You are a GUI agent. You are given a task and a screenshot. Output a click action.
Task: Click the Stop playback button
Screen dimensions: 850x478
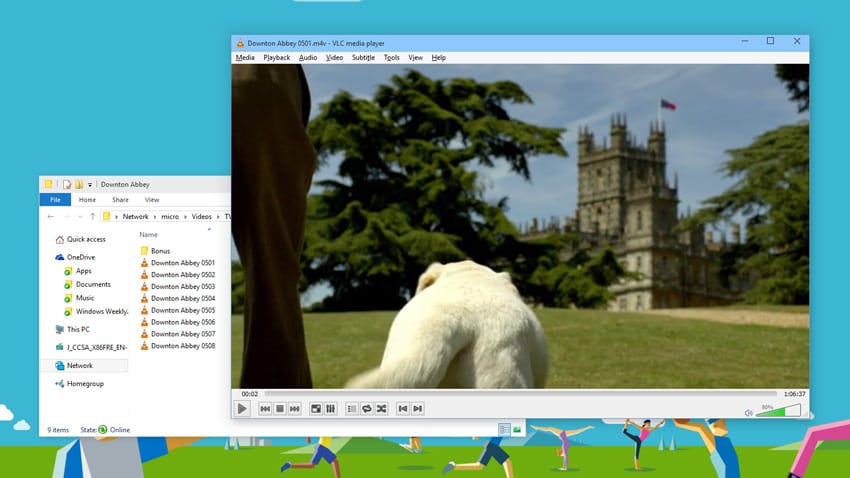click(x=280, y=409)
